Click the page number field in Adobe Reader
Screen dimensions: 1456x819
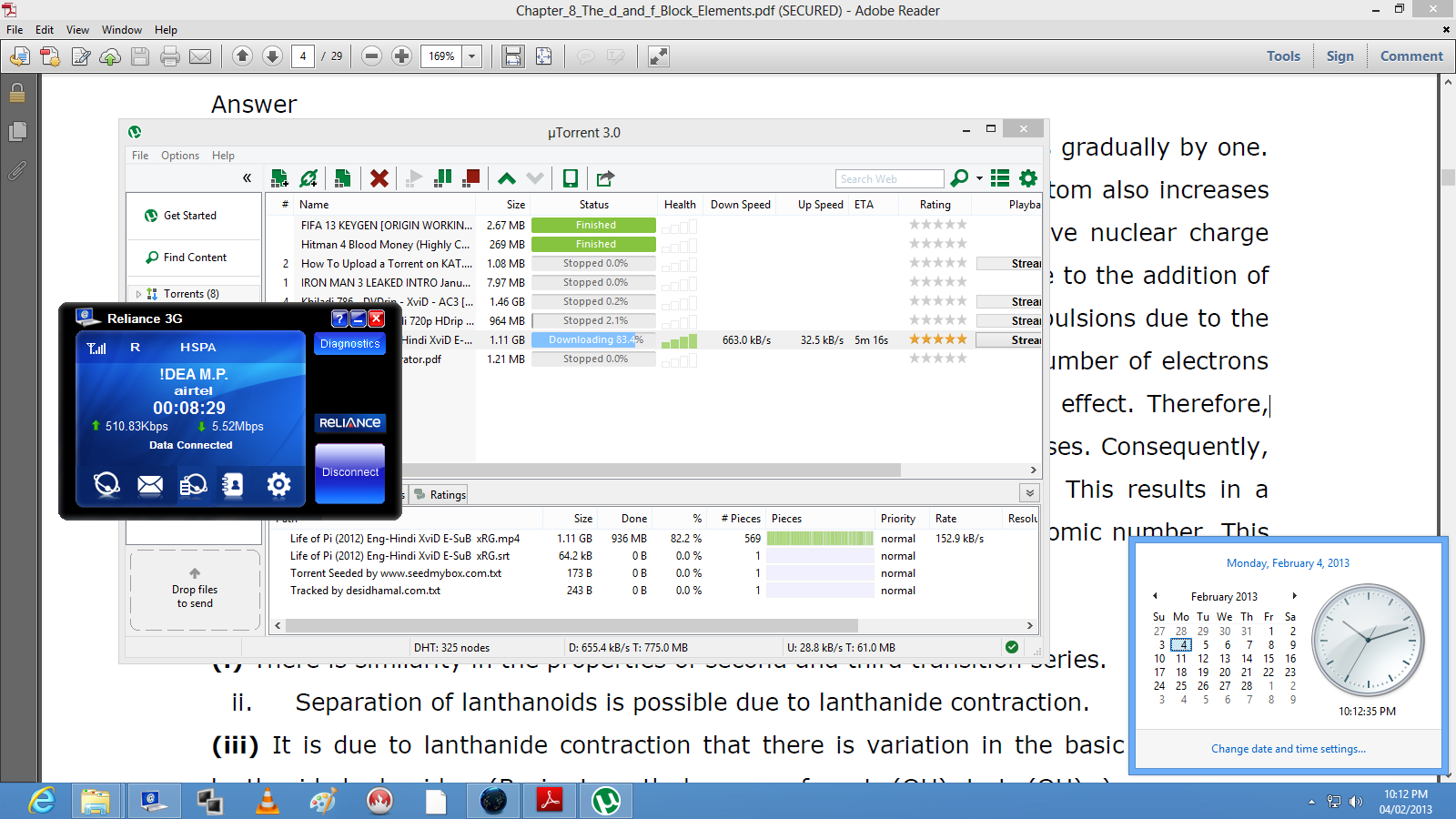click(303, 56)
